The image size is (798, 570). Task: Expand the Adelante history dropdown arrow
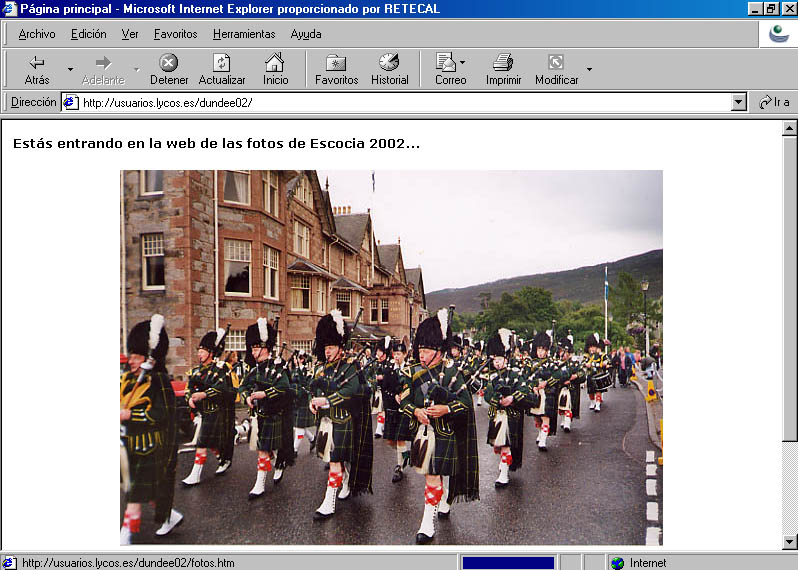pyautogui.click(x=136, y=69)
